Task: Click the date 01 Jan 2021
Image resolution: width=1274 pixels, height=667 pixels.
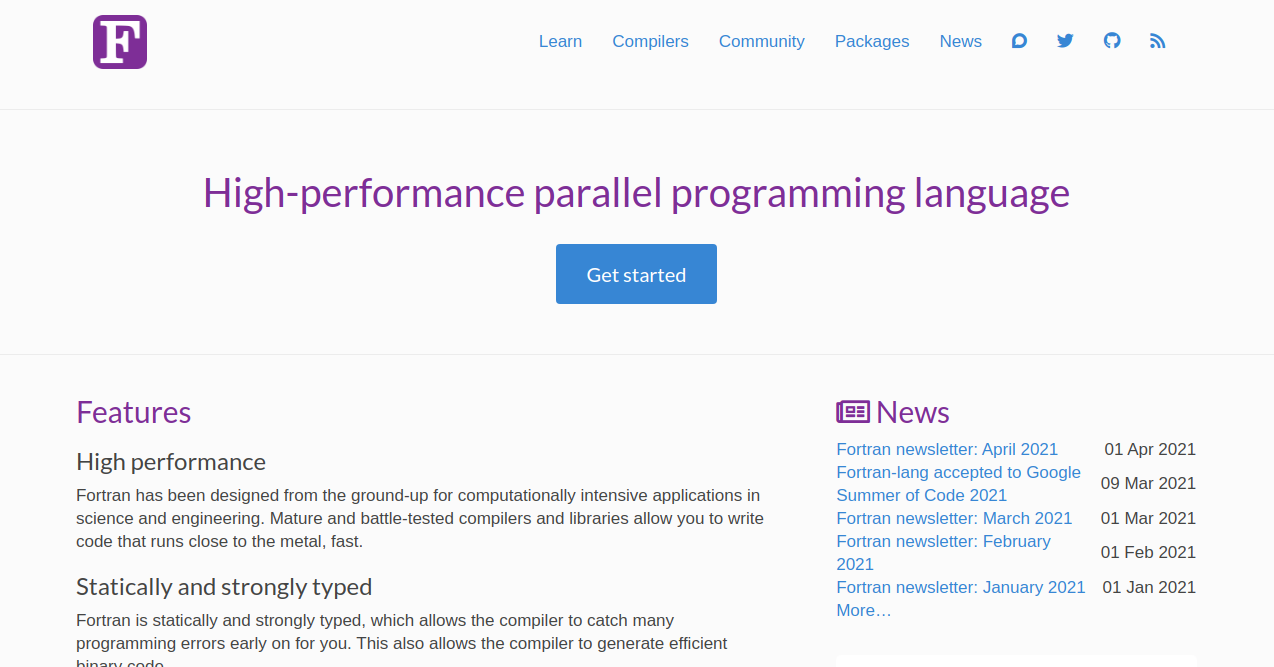Action: click(1149, 587)
